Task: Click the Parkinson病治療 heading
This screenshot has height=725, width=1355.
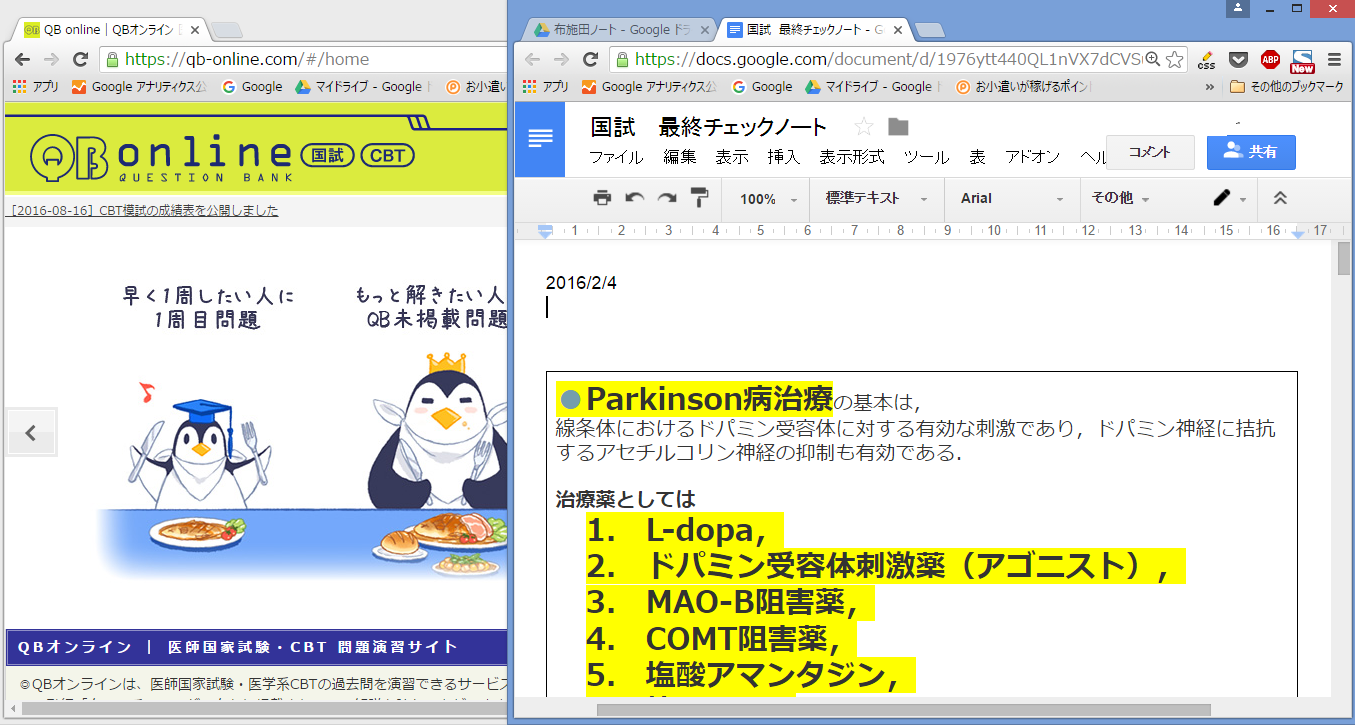Action: (x=709, y=399)
